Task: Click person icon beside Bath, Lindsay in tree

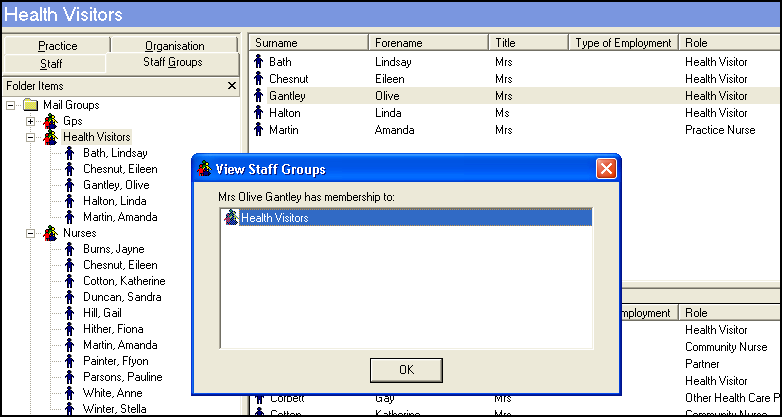Action: coord(69,153)
